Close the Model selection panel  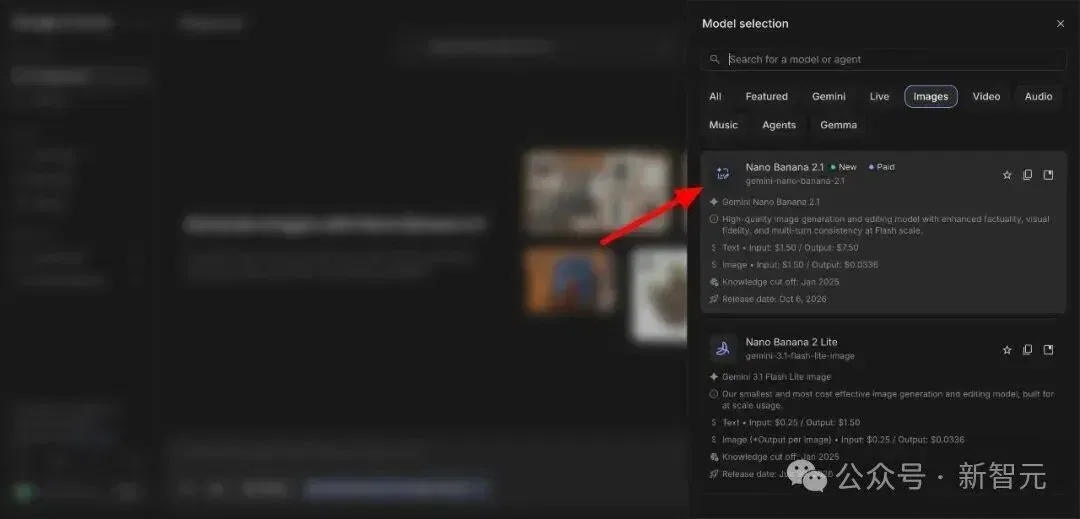coord(1060,23)
